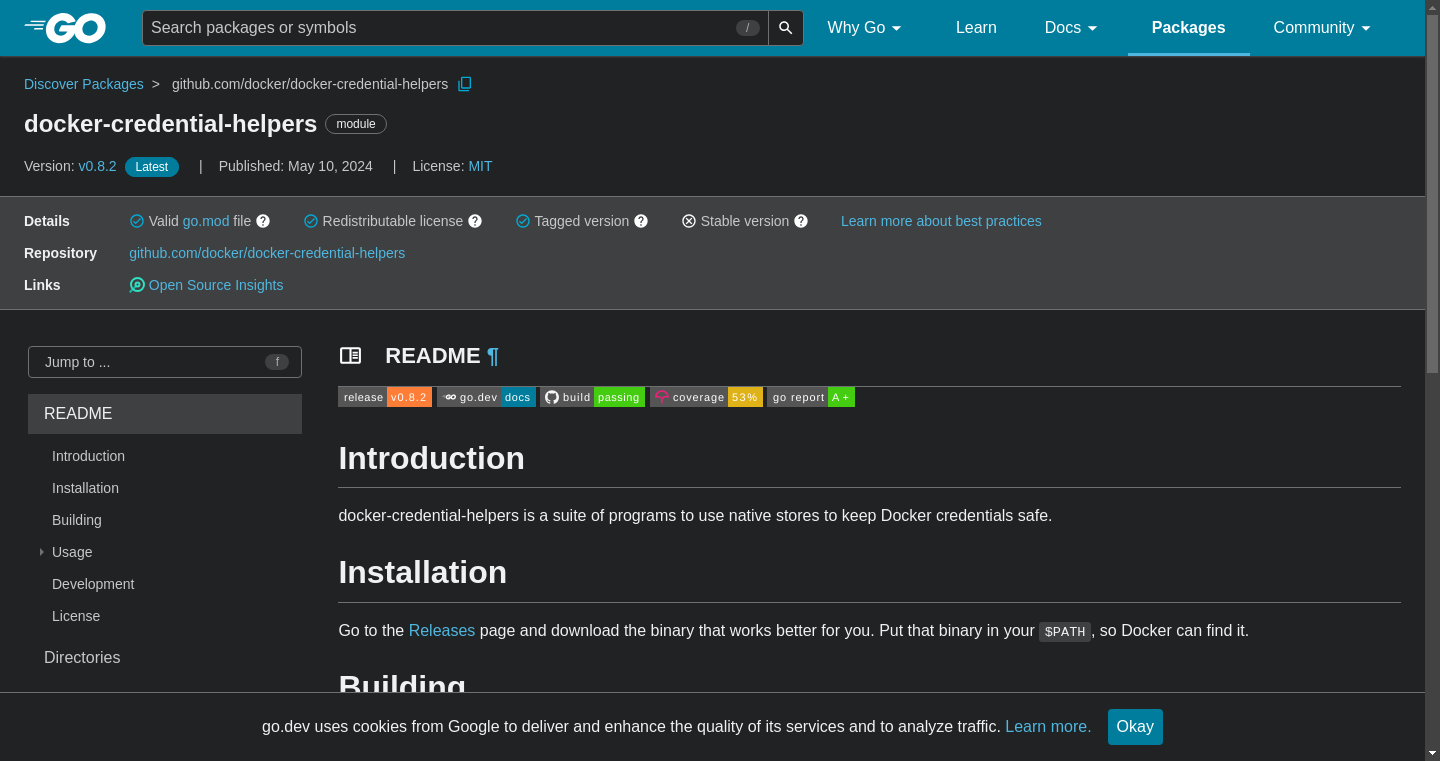
Task: Click the Discover Packages breadcrumb
Action: [84, 84]
